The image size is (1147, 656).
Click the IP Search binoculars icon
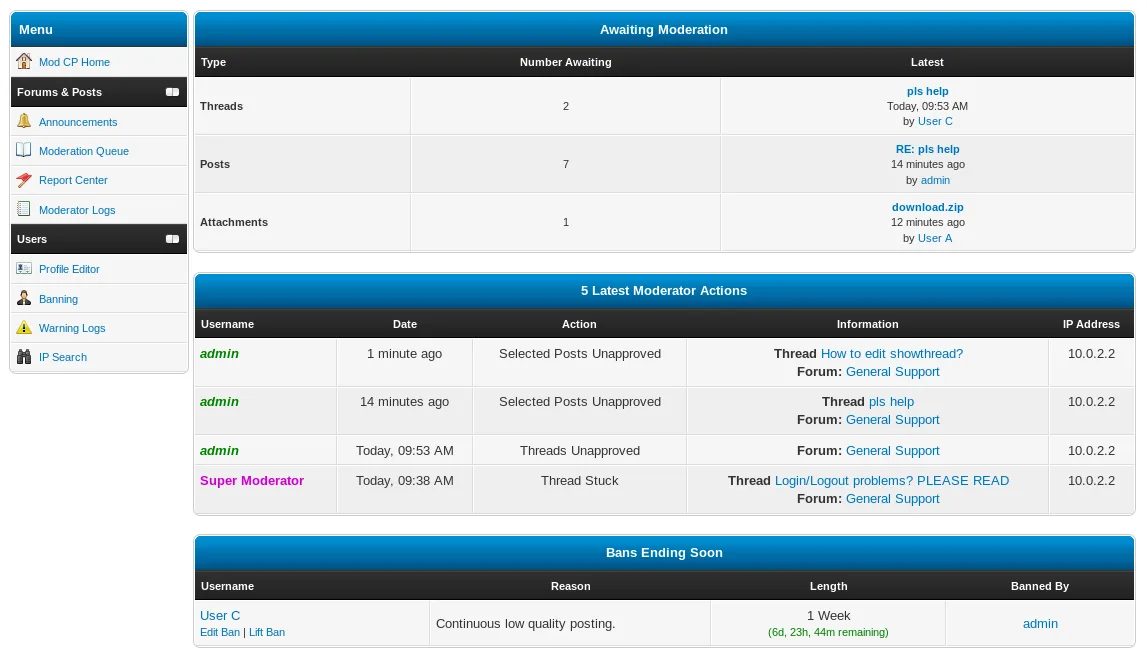tap(24, 356)
